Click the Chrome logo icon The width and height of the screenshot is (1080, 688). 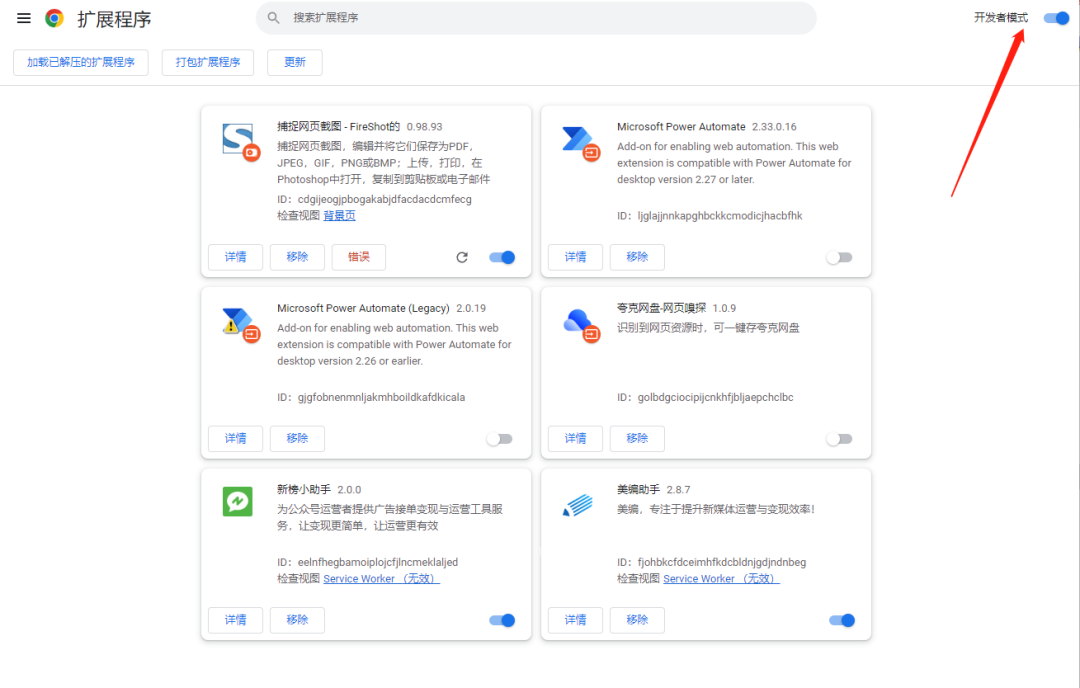[54, 18]
